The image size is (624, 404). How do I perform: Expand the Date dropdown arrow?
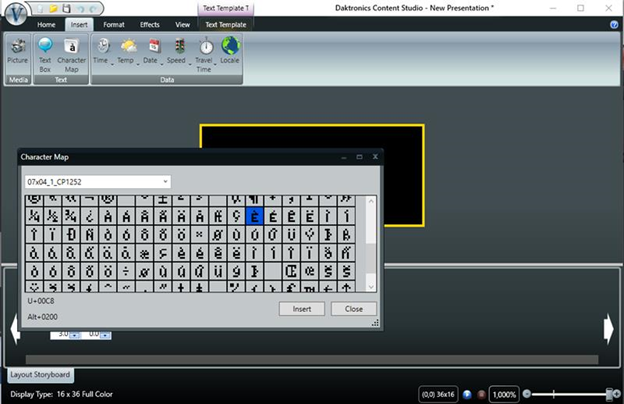162,64
